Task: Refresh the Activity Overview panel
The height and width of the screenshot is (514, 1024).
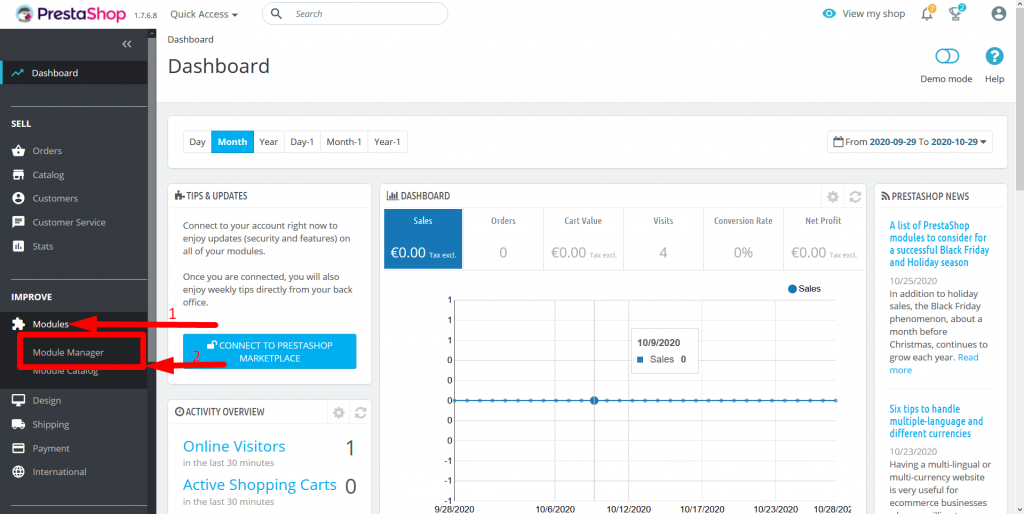Action: (361, 412)
